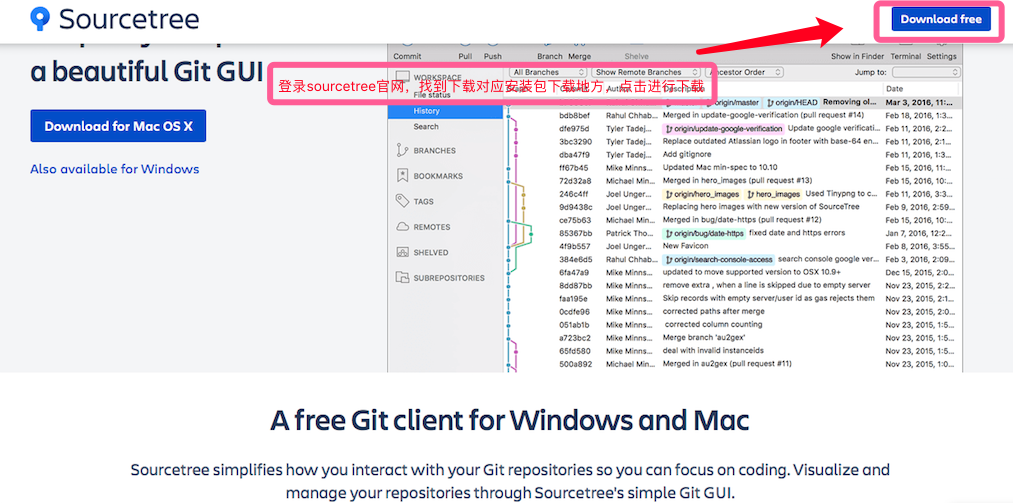Image resolution: width=1013 pixels, height=503 pixels.
Task: Select commit 6fa47a9 row
Action: pos(733,272)
